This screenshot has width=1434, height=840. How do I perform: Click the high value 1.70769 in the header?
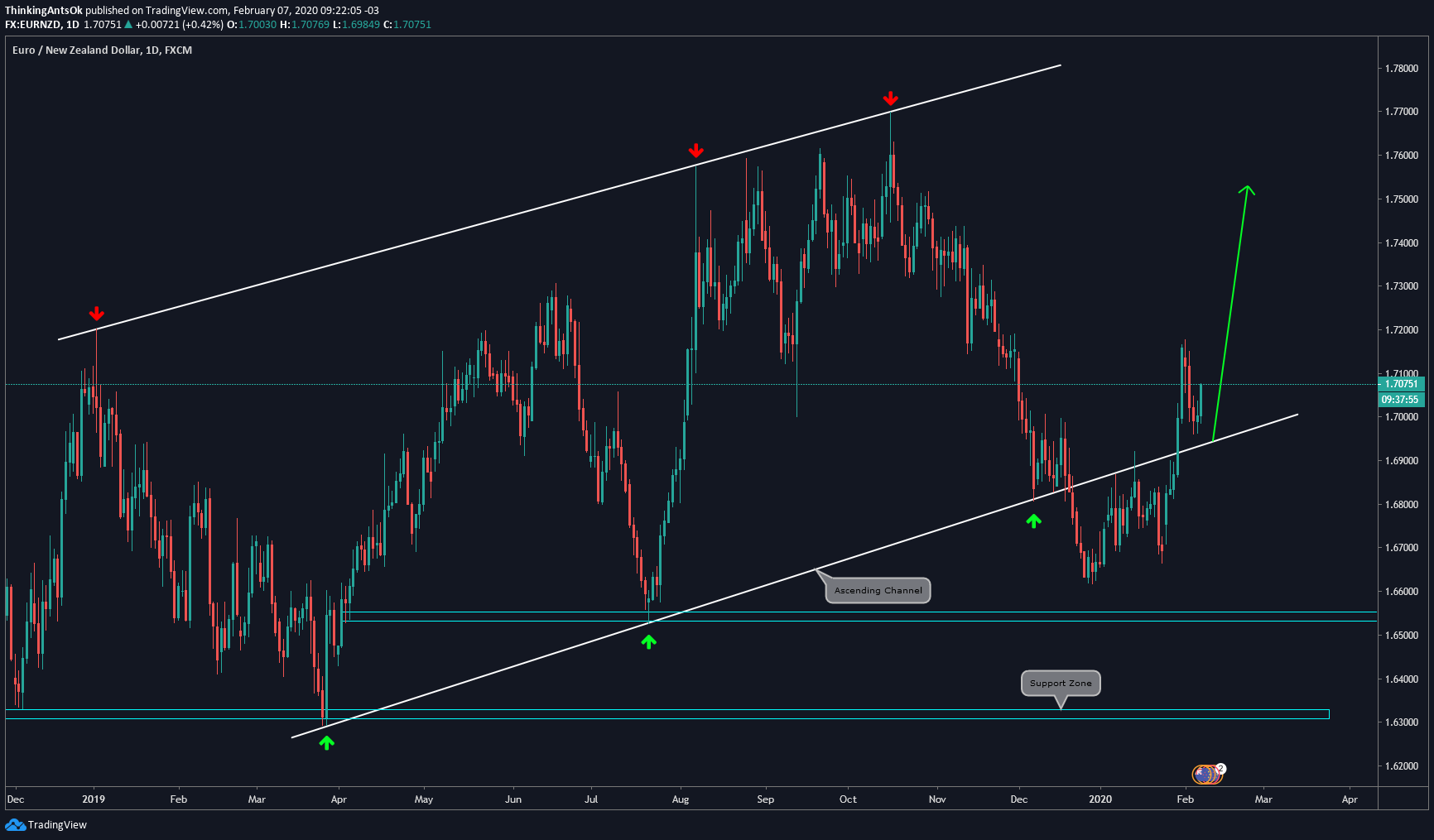[310, 25]
